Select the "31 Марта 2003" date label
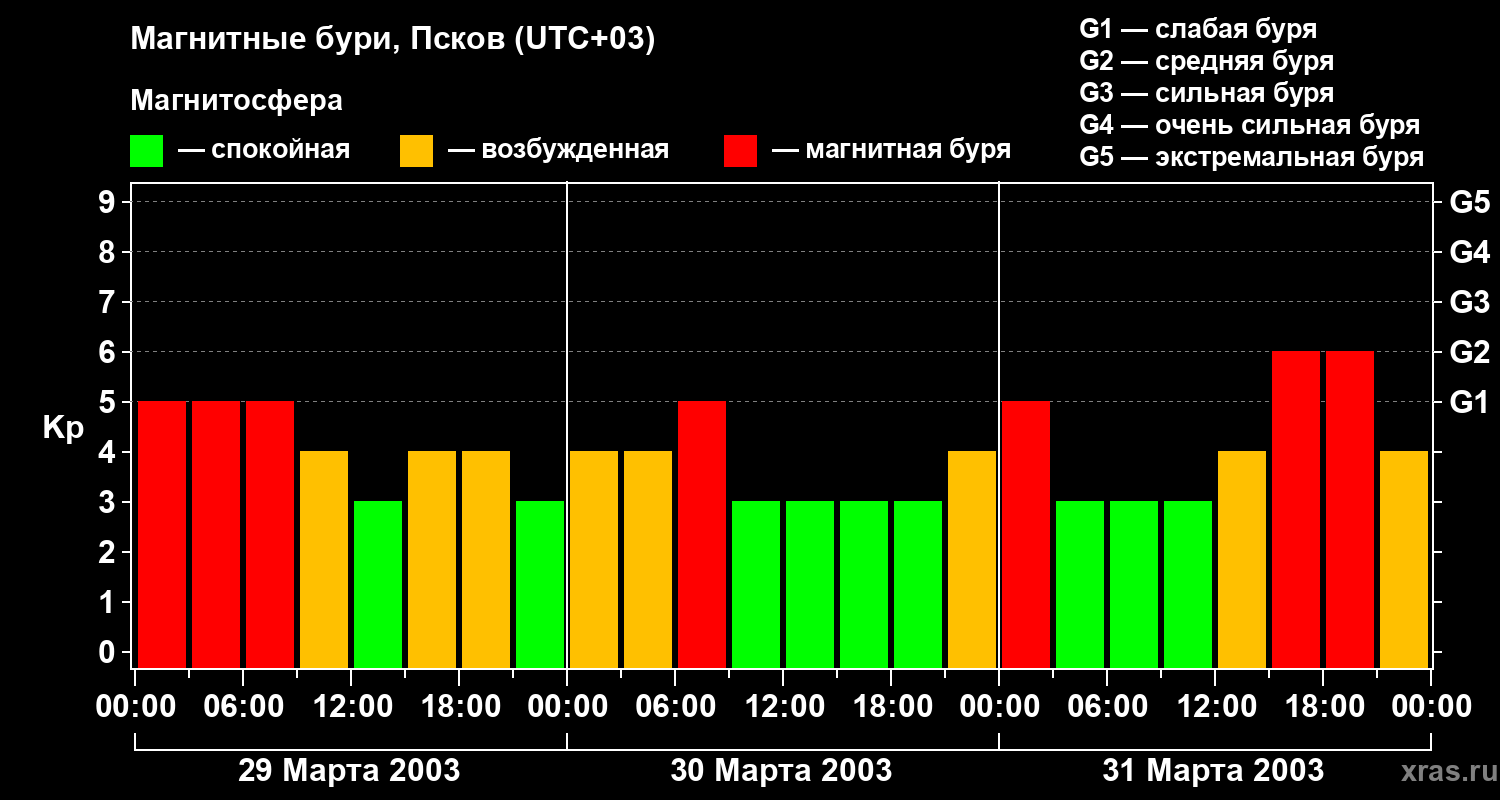This screenshot has width=1500, height=800. [x=1213, y=771]
